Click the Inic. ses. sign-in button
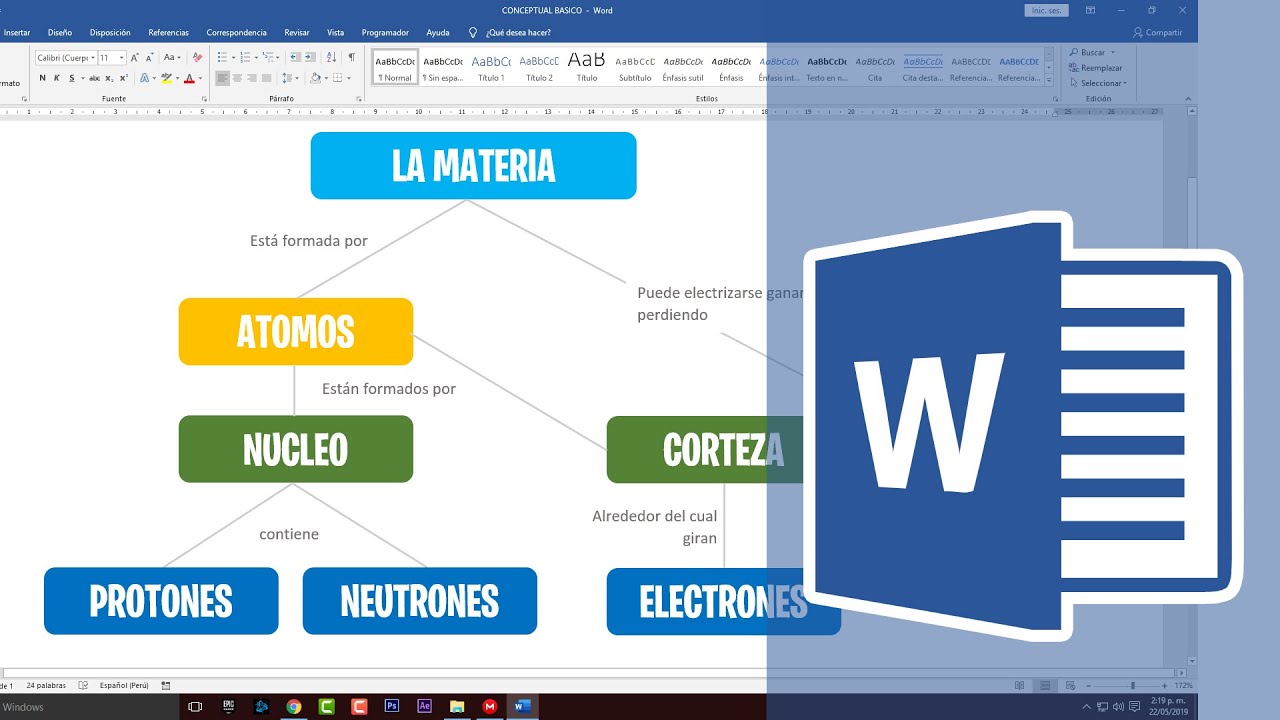This screenshot has width=1280, height=720. coord(1046,10)
